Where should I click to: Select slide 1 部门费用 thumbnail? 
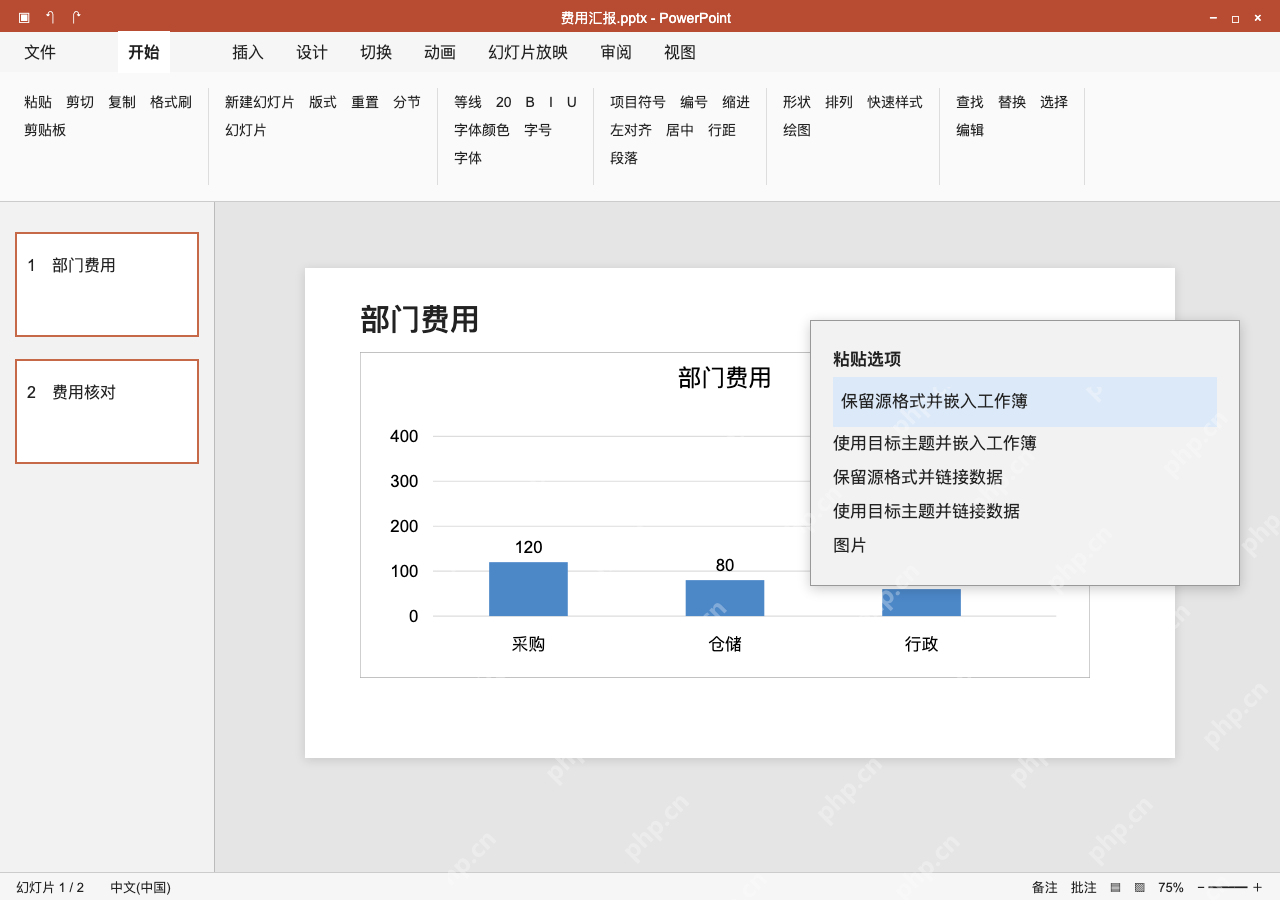pyautogui.click(x=107, y=285)
